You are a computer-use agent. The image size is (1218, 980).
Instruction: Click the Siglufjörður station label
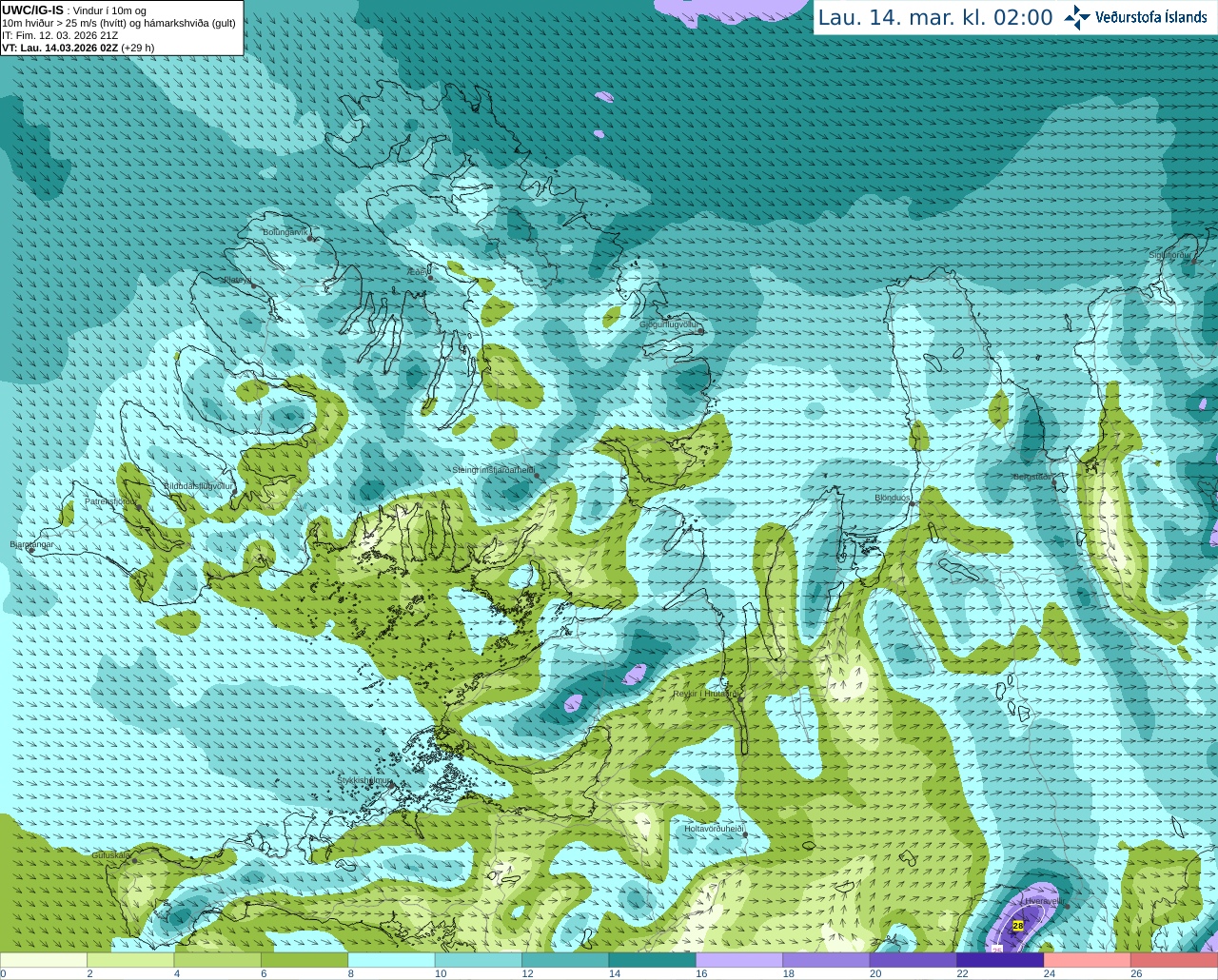[1169, 255]
